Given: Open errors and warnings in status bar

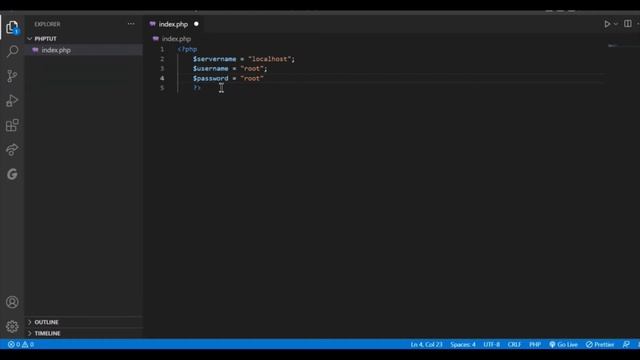Looking at the screenshot, I should (21, 344).
